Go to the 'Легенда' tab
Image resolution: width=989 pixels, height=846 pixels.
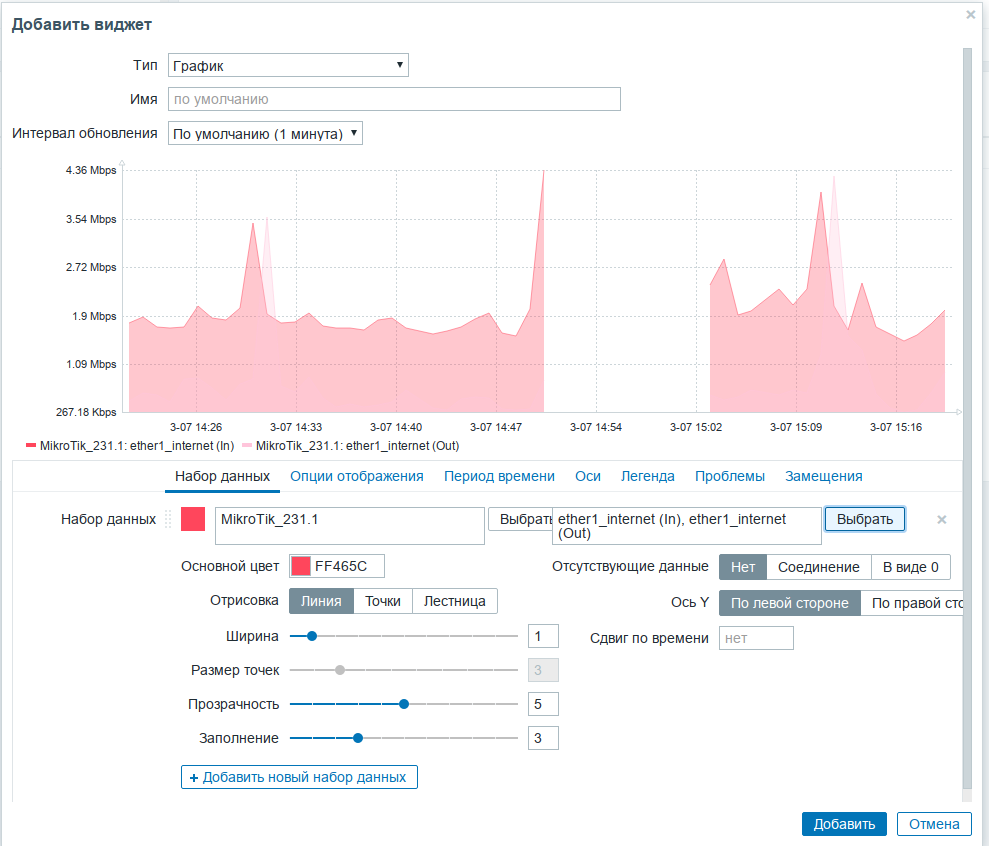pos(647,476)
